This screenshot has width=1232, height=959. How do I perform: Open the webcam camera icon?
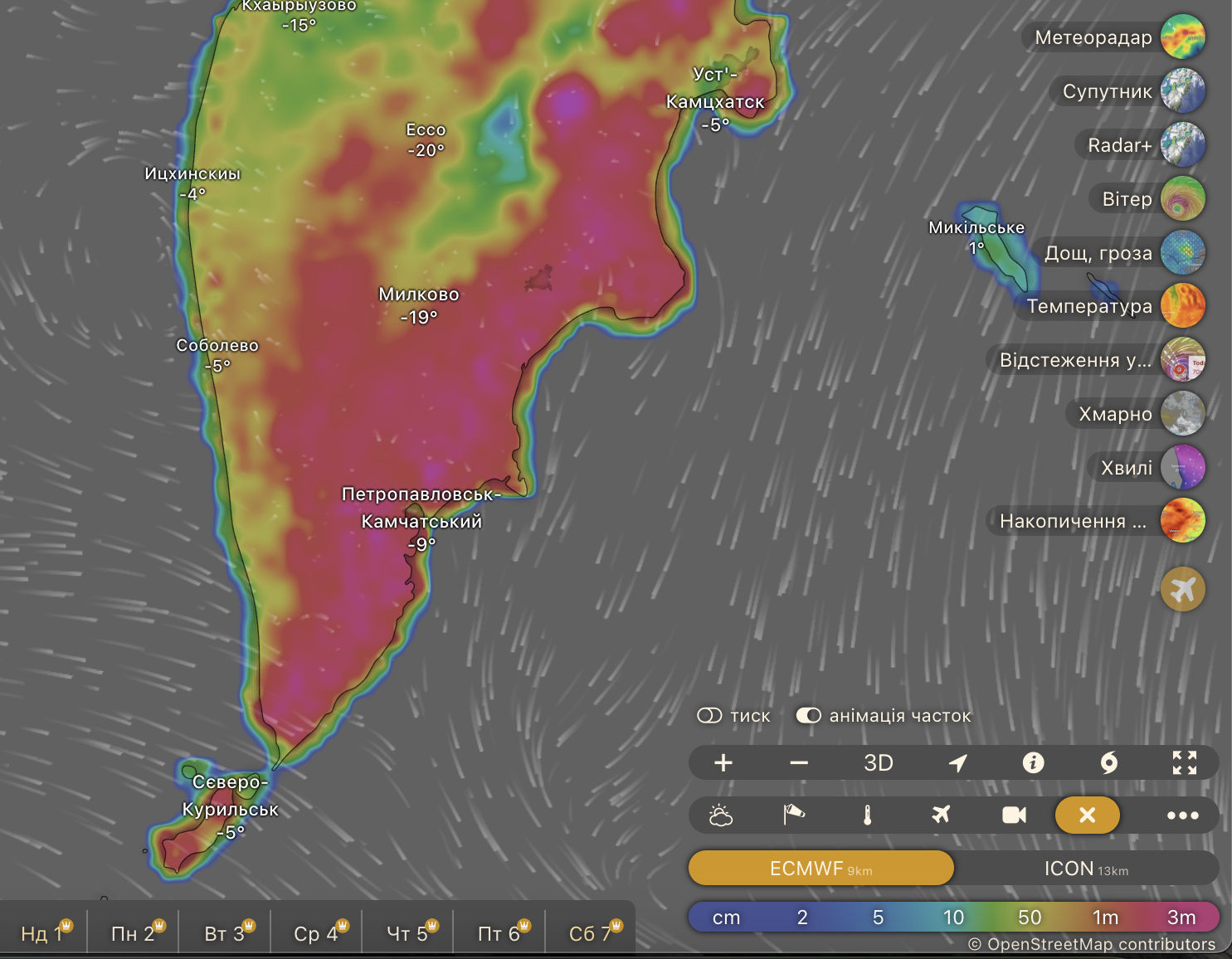click(1014, 815)
